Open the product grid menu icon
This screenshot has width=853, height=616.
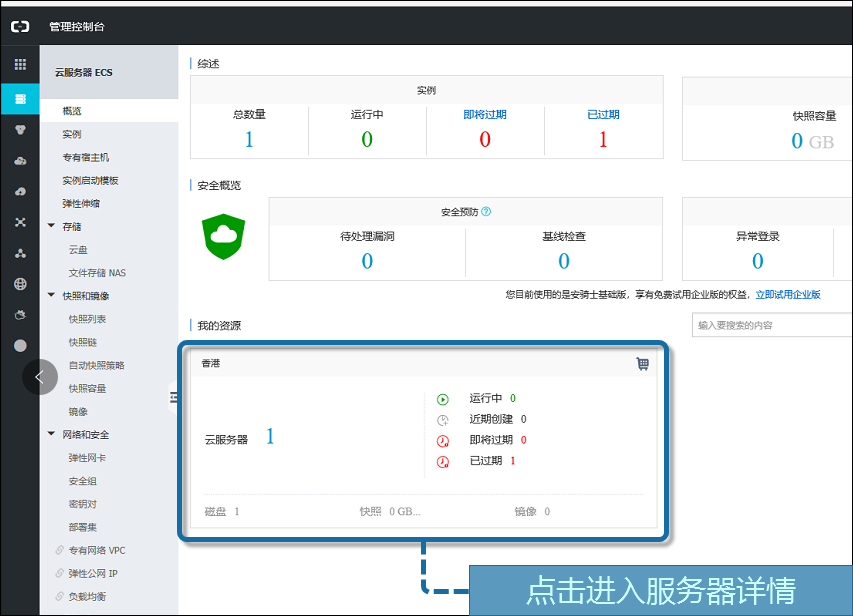click(x=20, y=64)
